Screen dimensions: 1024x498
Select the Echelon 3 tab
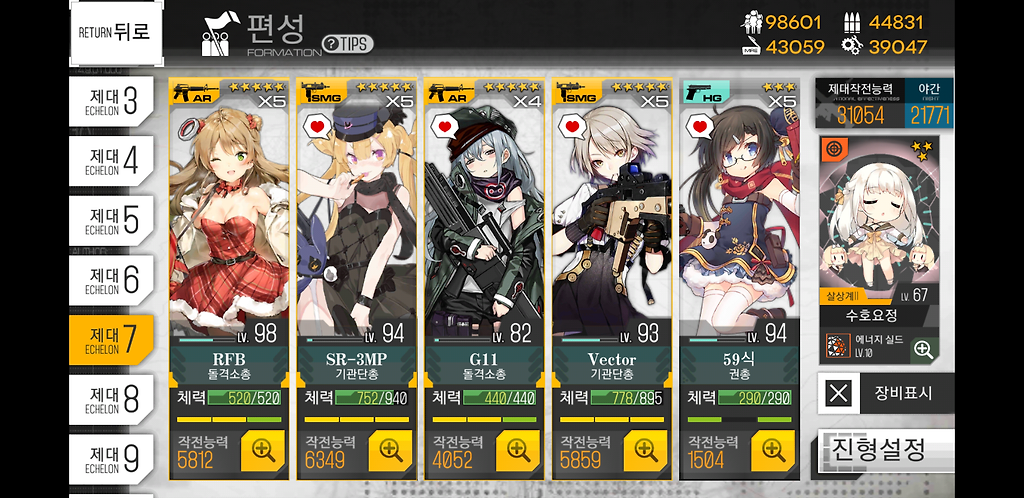tap(112, 101)
